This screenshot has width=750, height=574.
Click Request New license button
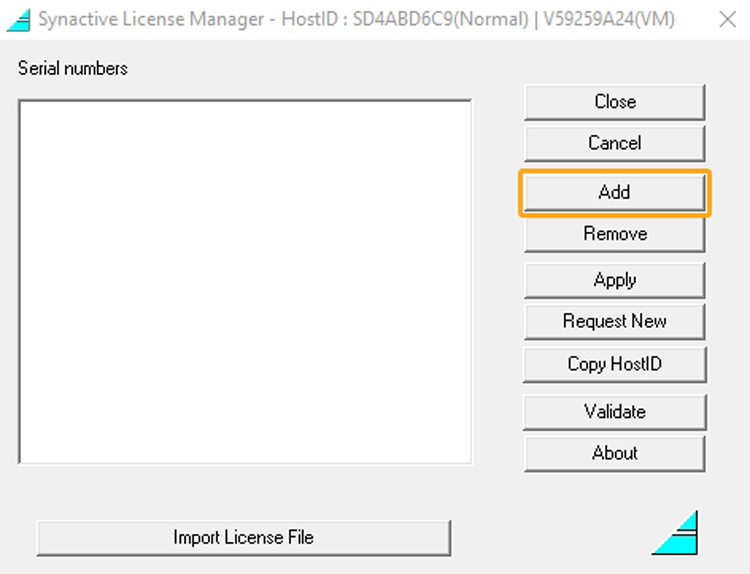[x=615, y=321]
